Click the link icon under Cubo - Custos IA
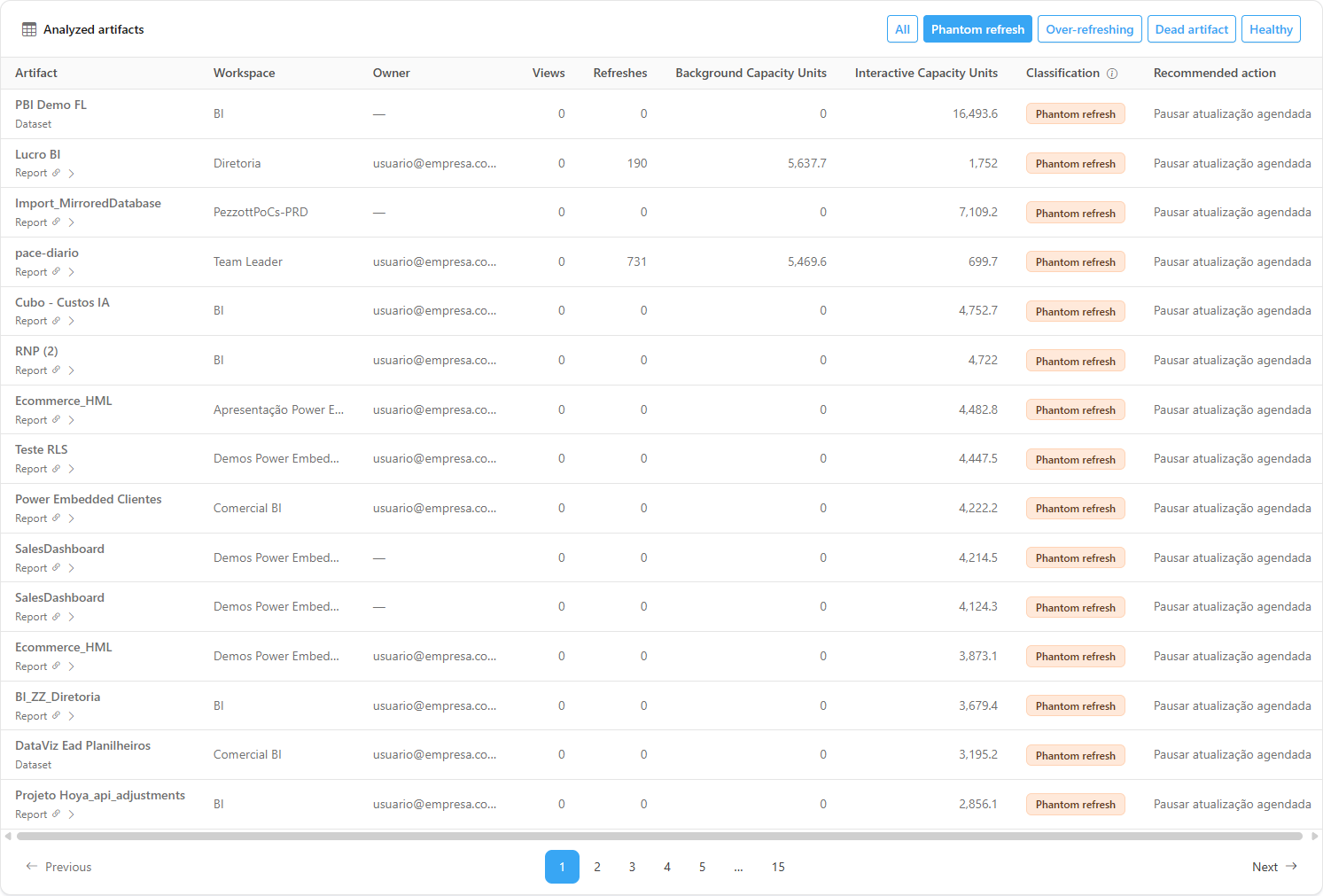1323x896 pixels. (57, 321)
